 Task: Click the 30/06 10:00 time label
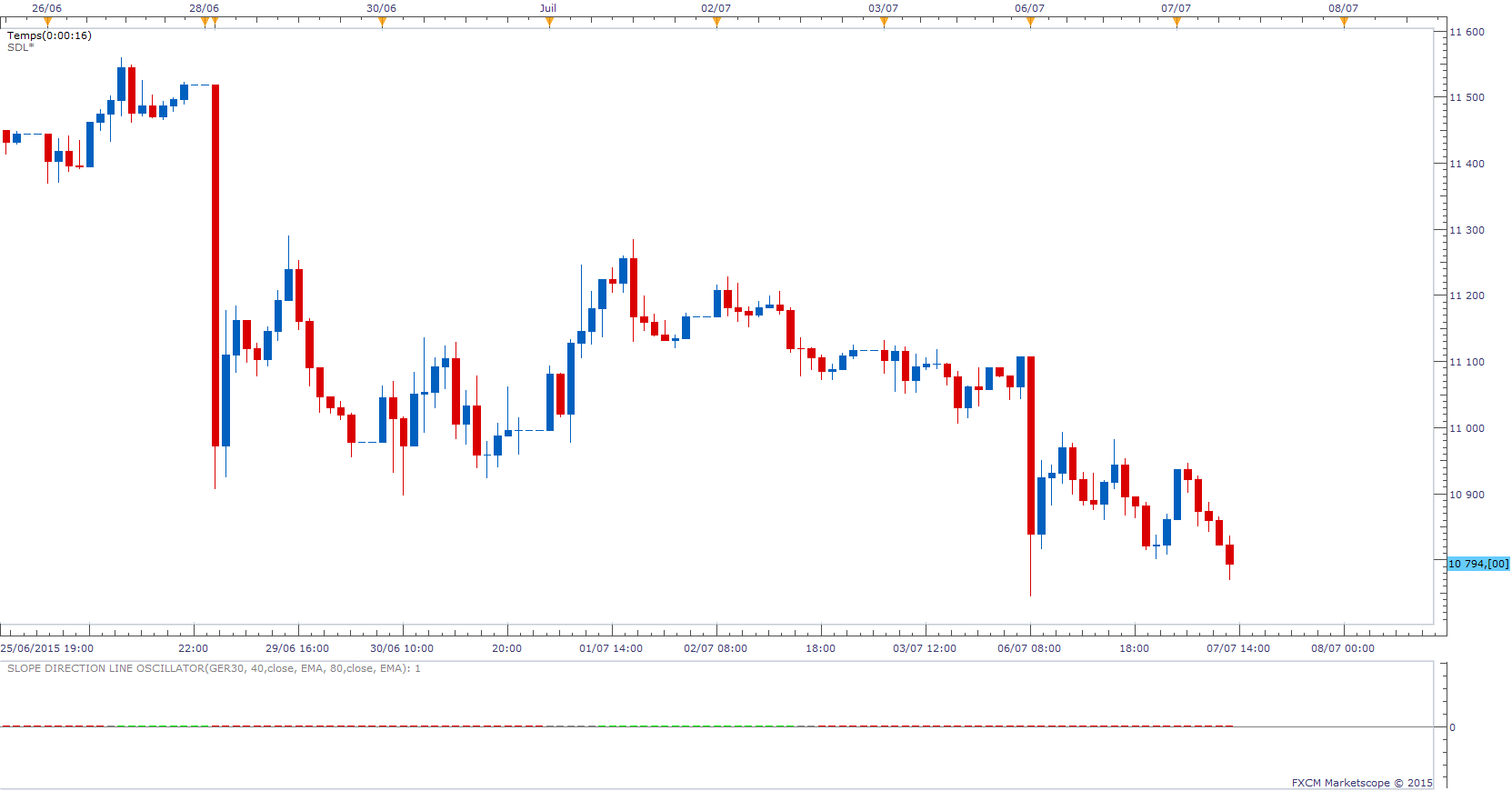point(402,648)
